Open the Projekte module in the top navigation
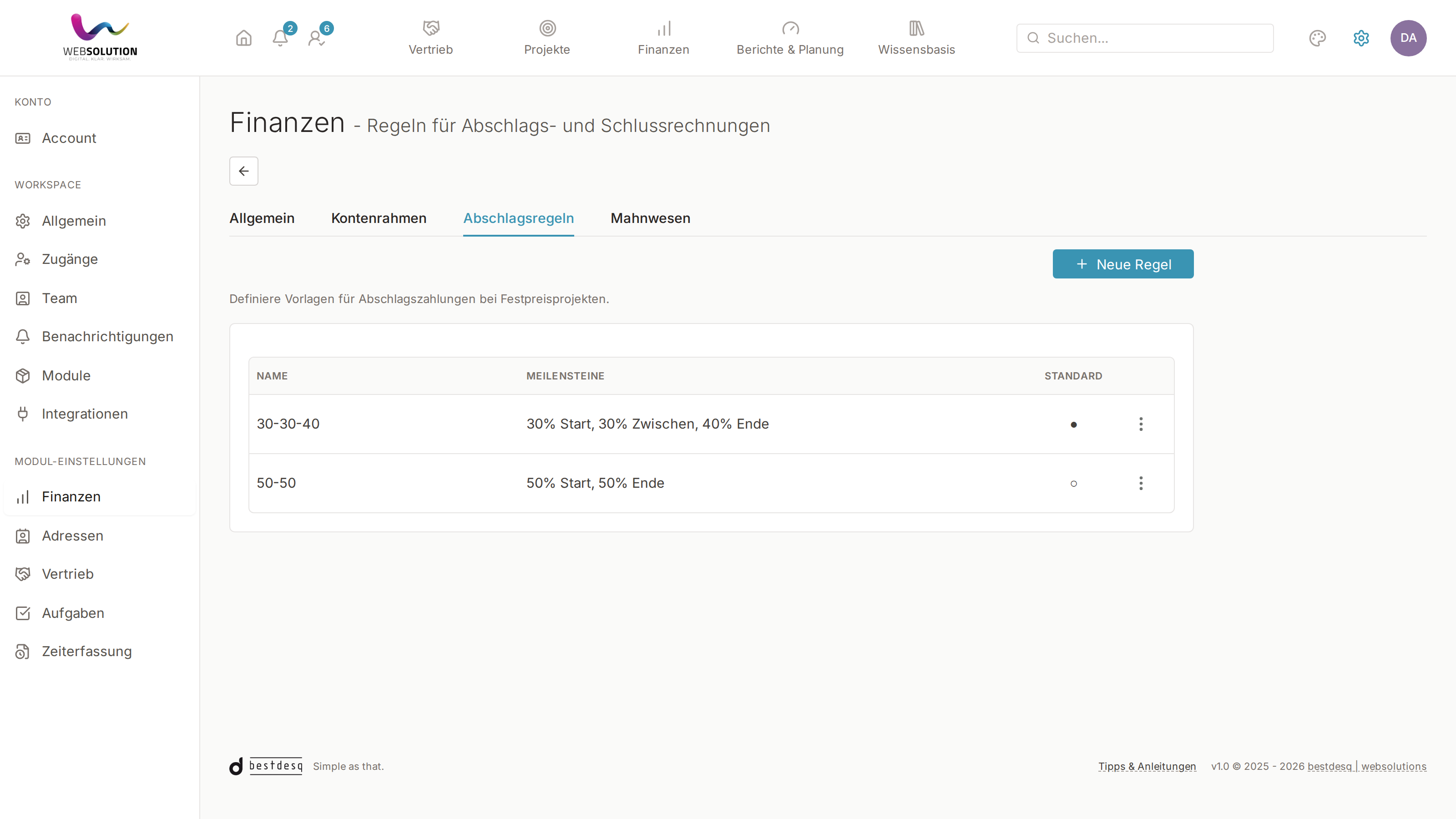 (546, 38)
